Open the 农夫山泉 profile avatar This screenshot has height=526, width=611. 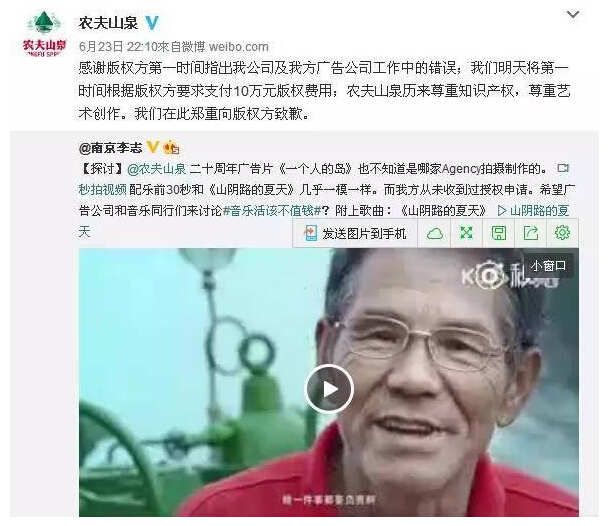click(x=44, y=34)
